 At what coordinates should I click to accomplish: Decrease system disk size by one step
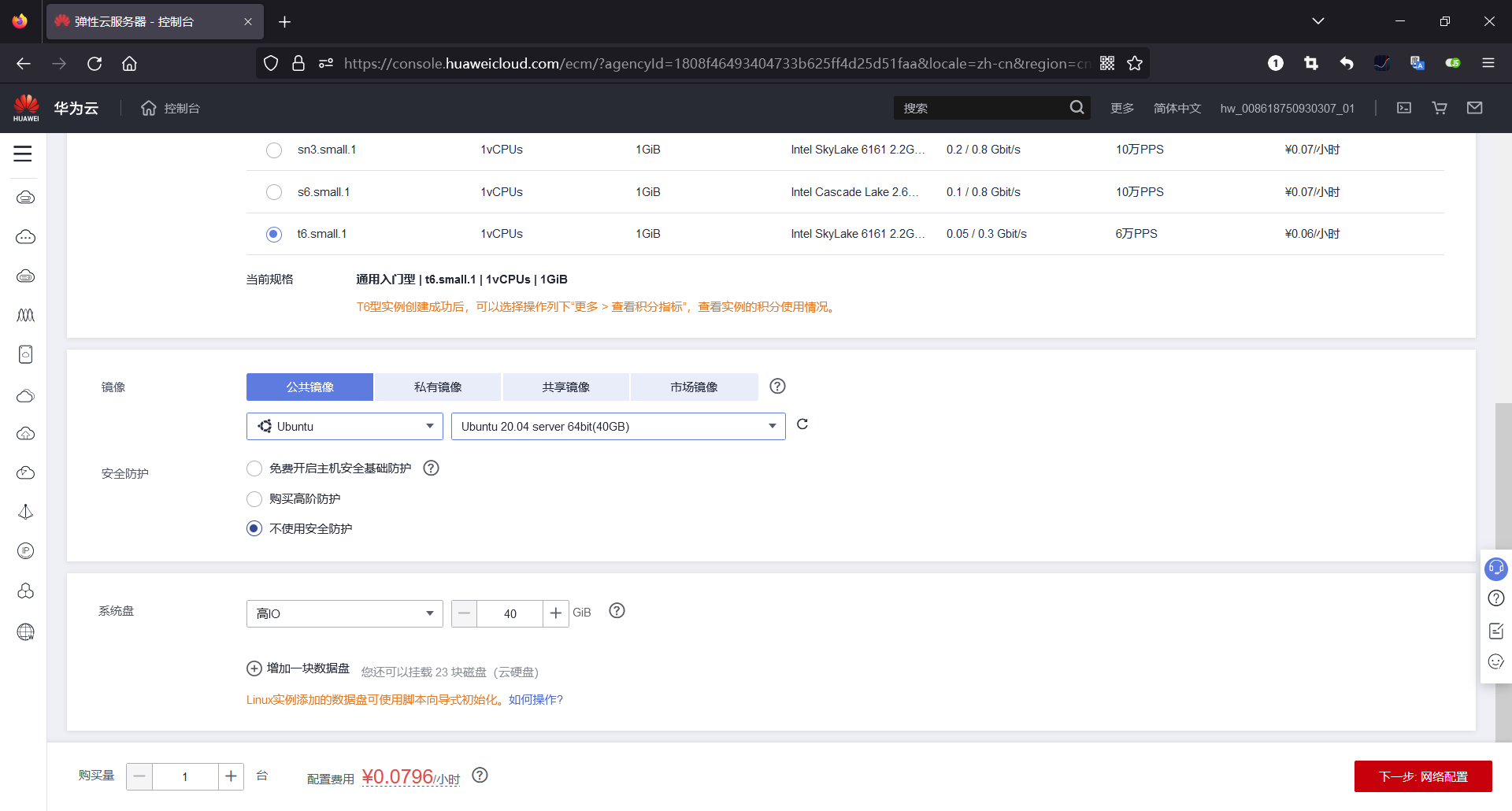[464, 613]
